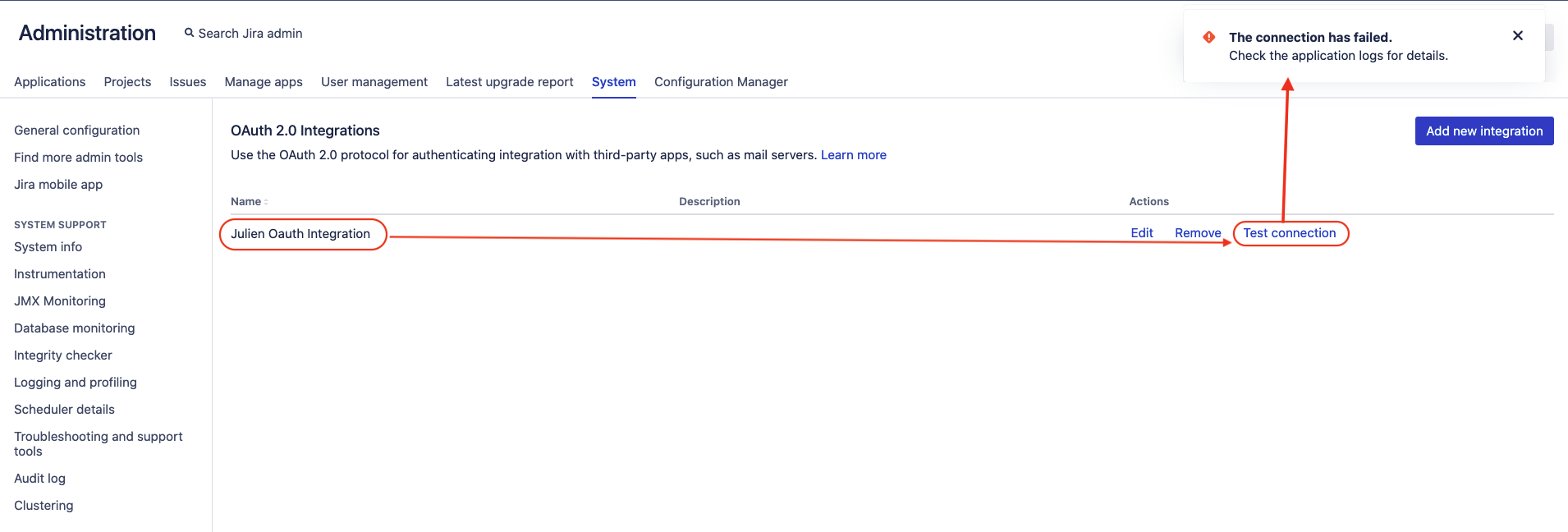
Task: Launch the Integrity checker
Action: click(63, 355)
